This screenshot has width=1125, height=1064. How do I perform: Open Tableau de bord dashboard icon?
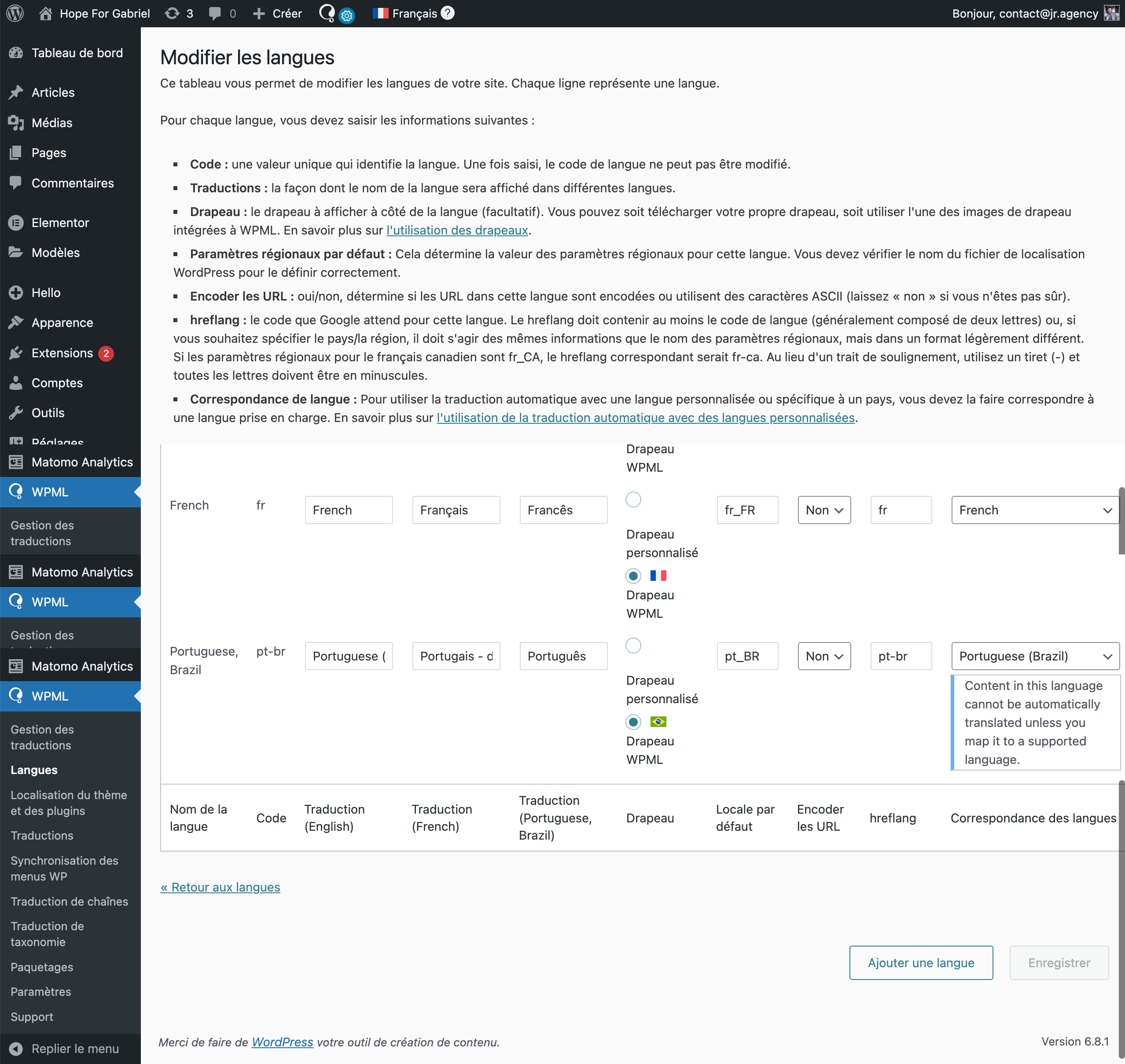coord(16,53)
